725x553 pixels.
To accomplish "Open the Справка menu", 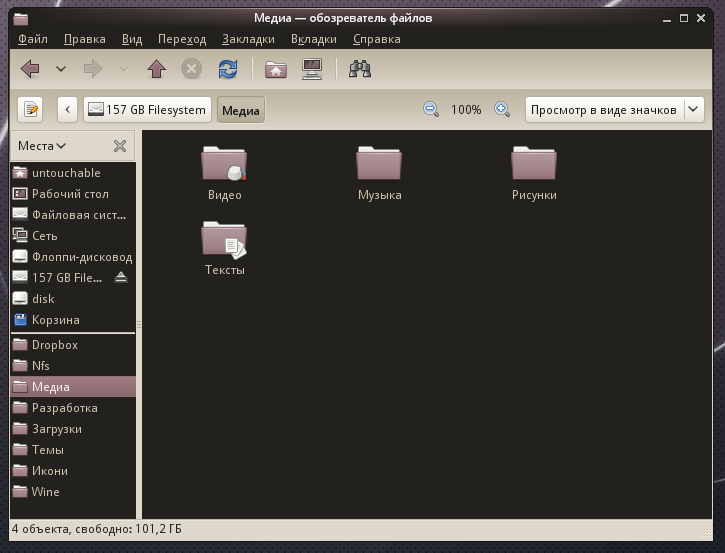I will coord(377,39).
